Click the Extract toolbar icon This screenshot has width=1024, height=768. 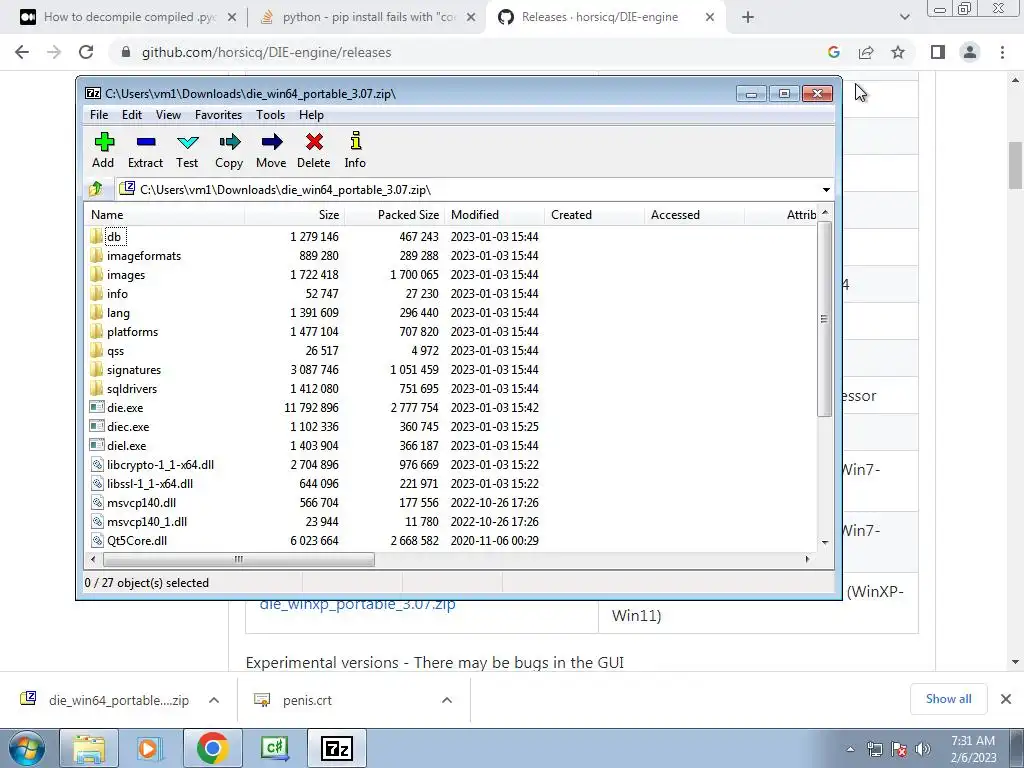146,142
